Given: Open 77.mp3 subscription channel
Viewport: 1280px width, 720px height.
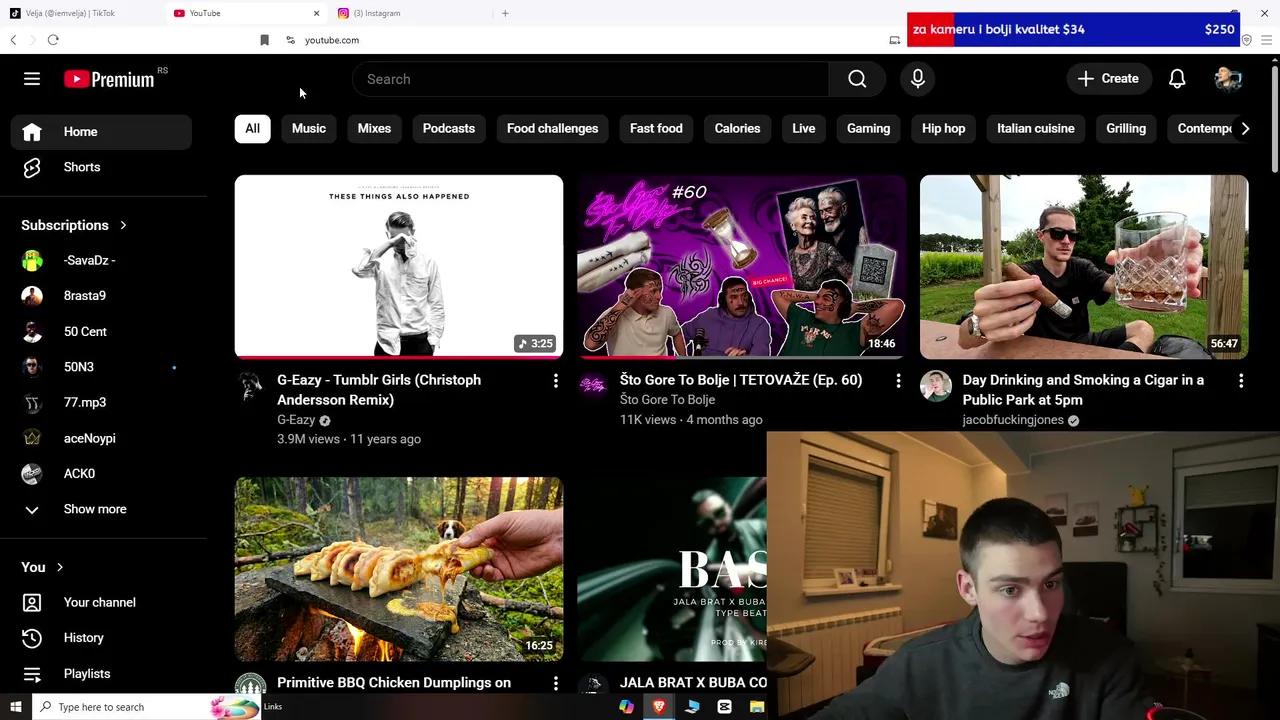Looking at the screenshot, I should click(101, 403).
